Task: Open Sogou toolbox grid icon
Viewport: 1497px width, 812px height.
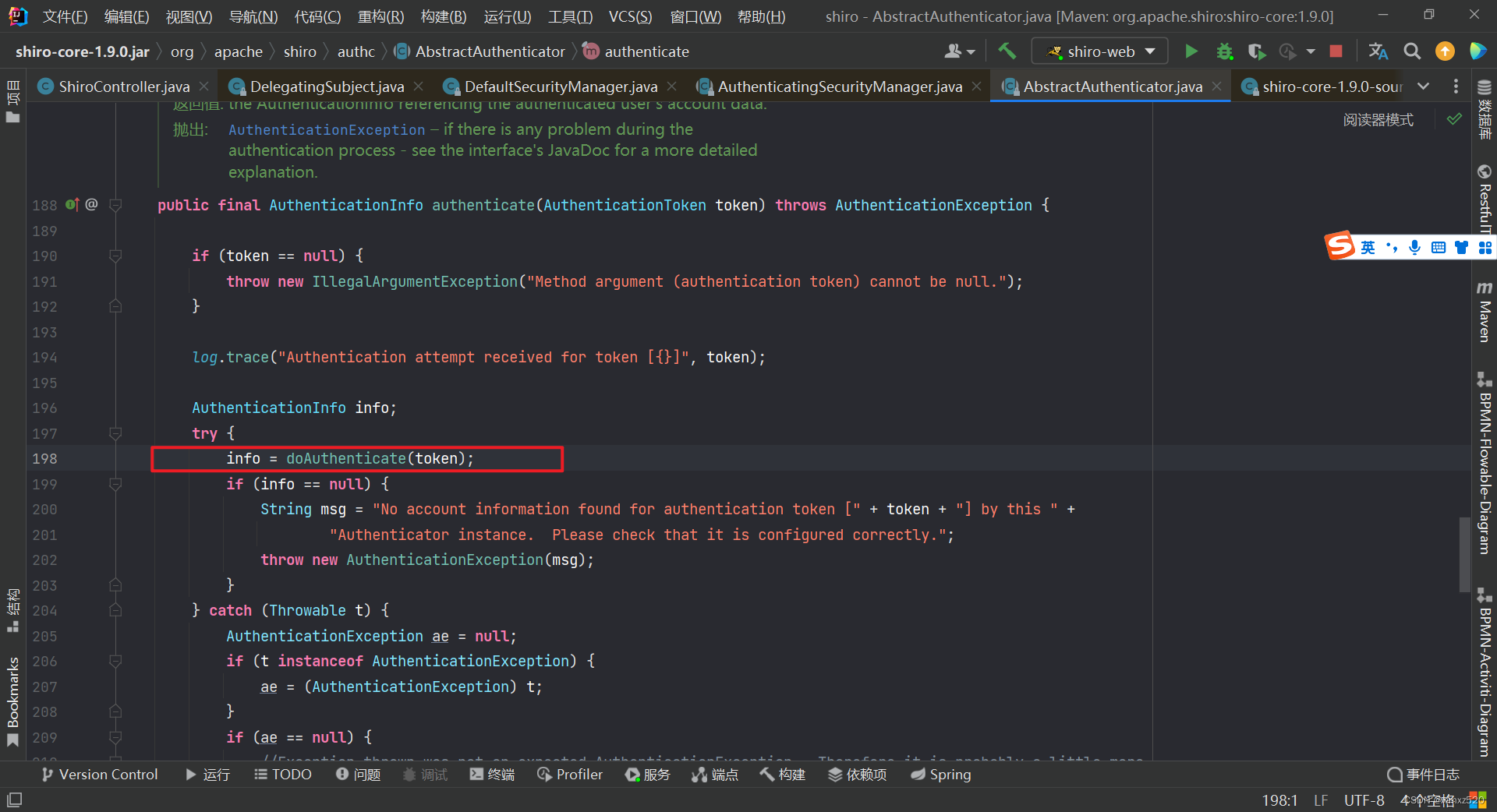Action: [x=1485, y=248]
